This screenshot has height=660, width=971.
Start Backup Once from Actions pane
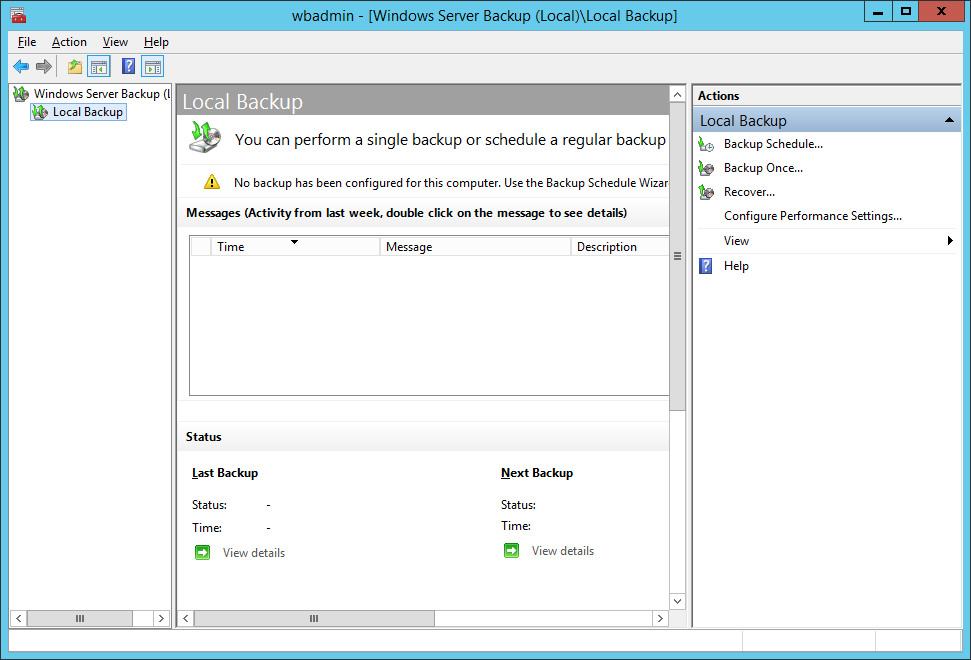coord(762,168)
